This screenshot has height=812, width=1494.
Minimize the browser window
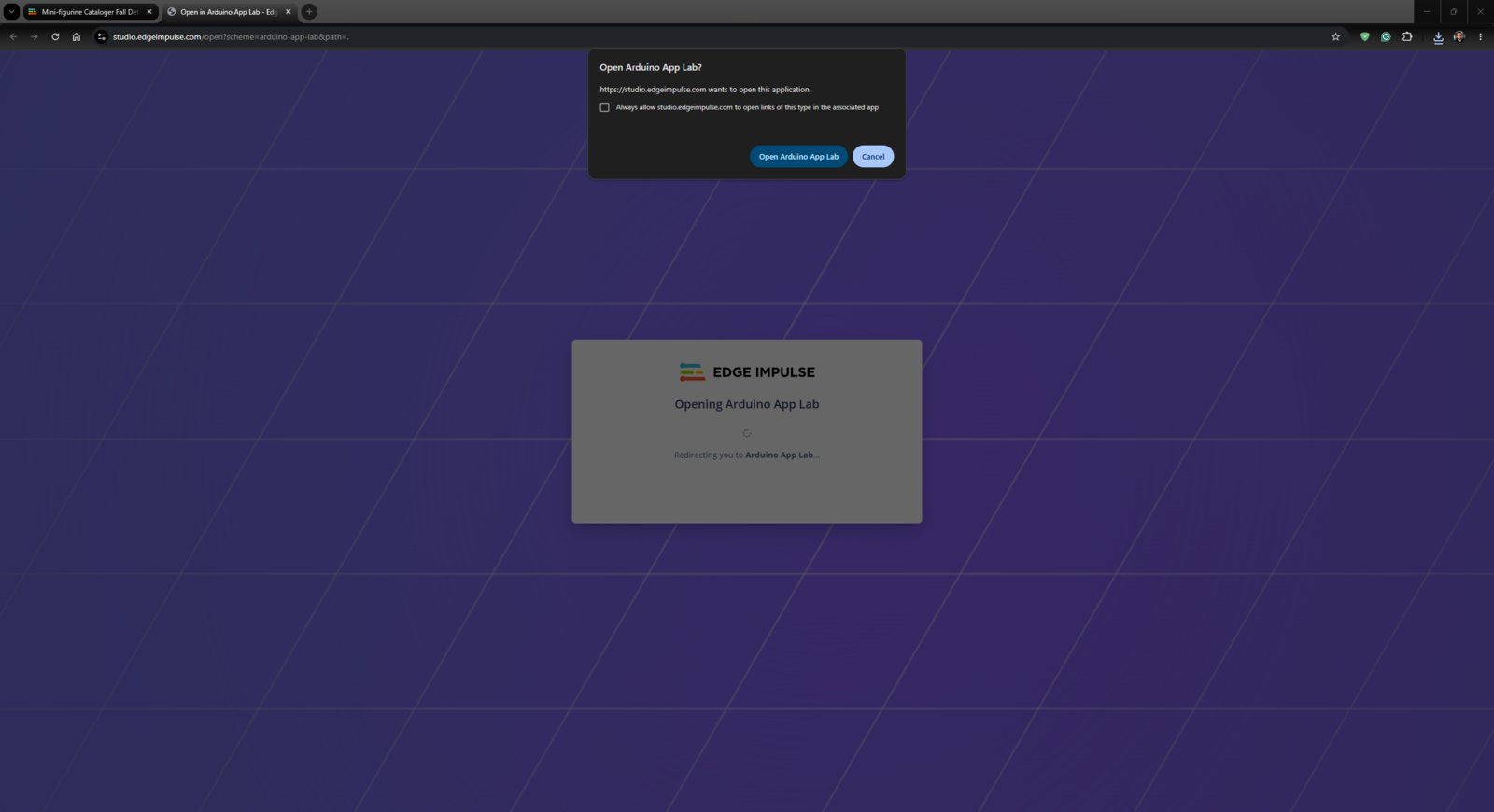1427,12
